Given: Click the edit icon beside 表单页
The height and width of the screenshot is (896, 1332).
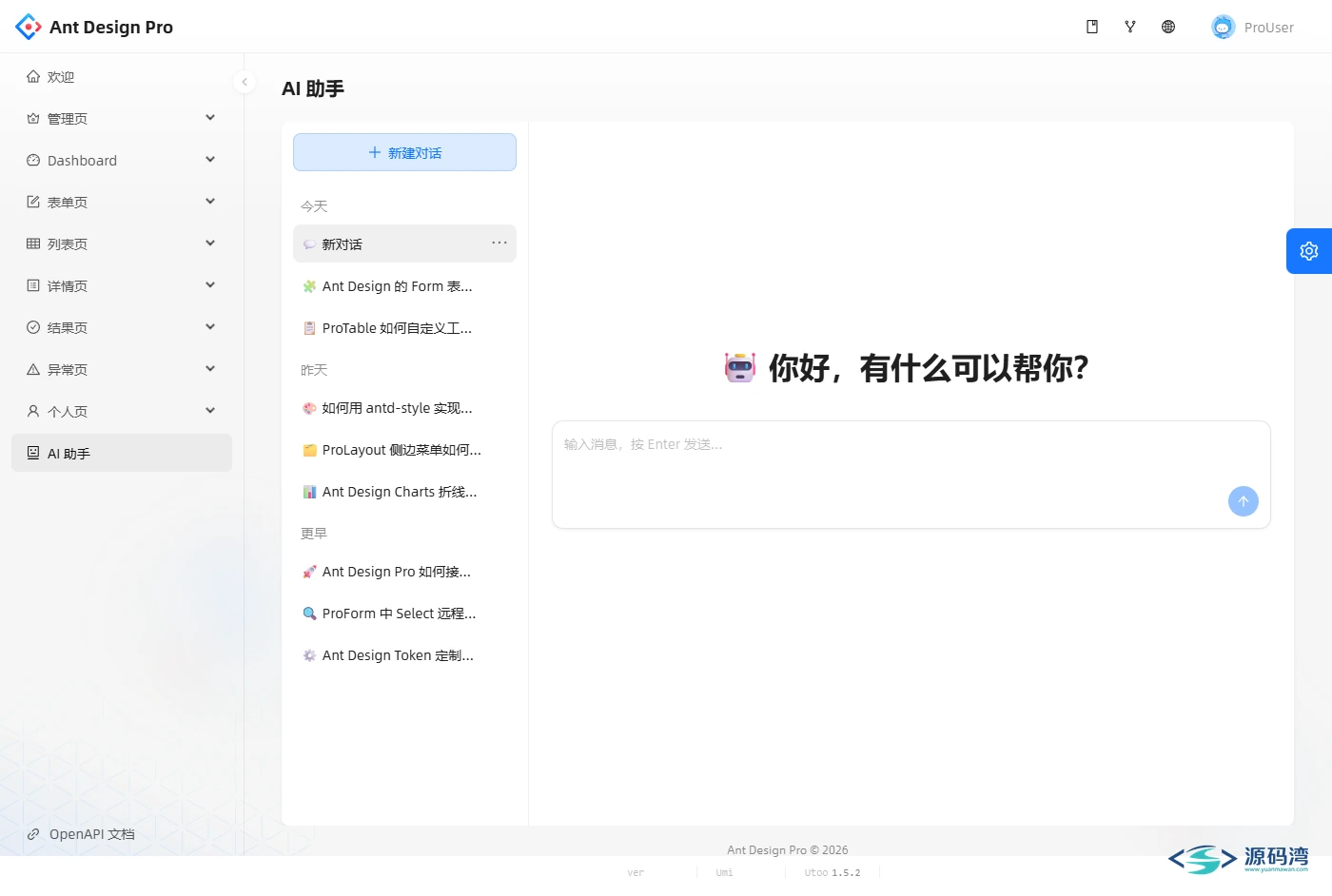Looking at the screenshot, I should pyautogui.click(x=33, y=203).
